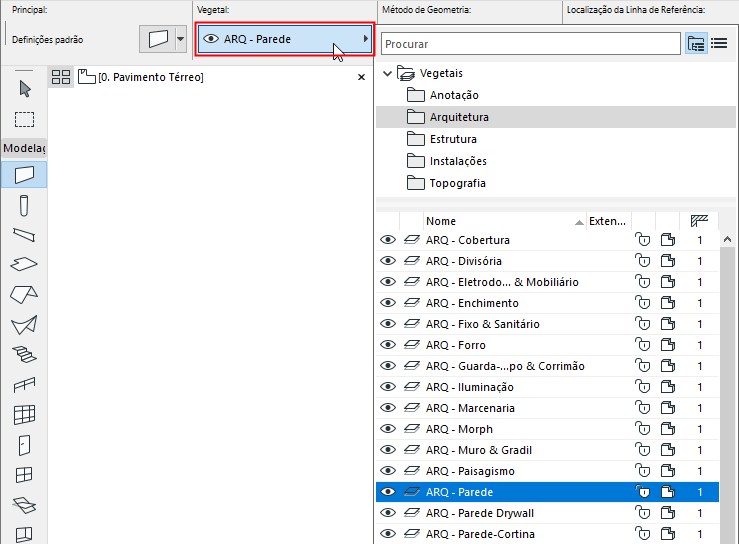The height and width of the screenshot is (544, 739).
Task: Open the ARQ - Parede layer dropdown
Action: (x=285, y=39)
